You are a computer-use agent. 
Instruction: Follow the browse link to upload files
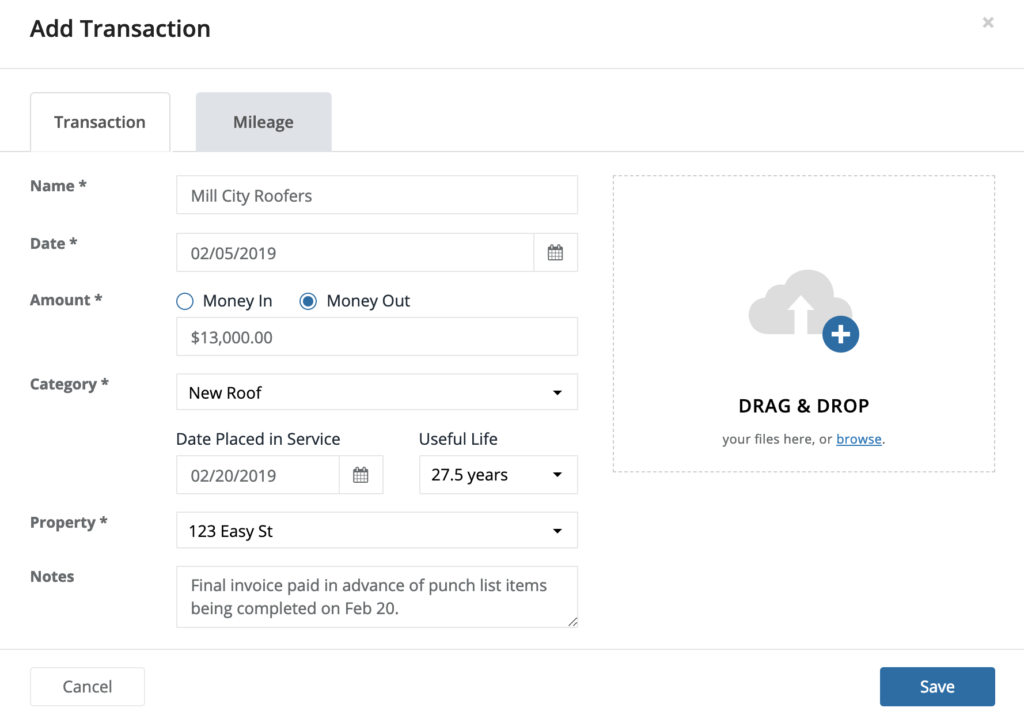pos(859,439)
